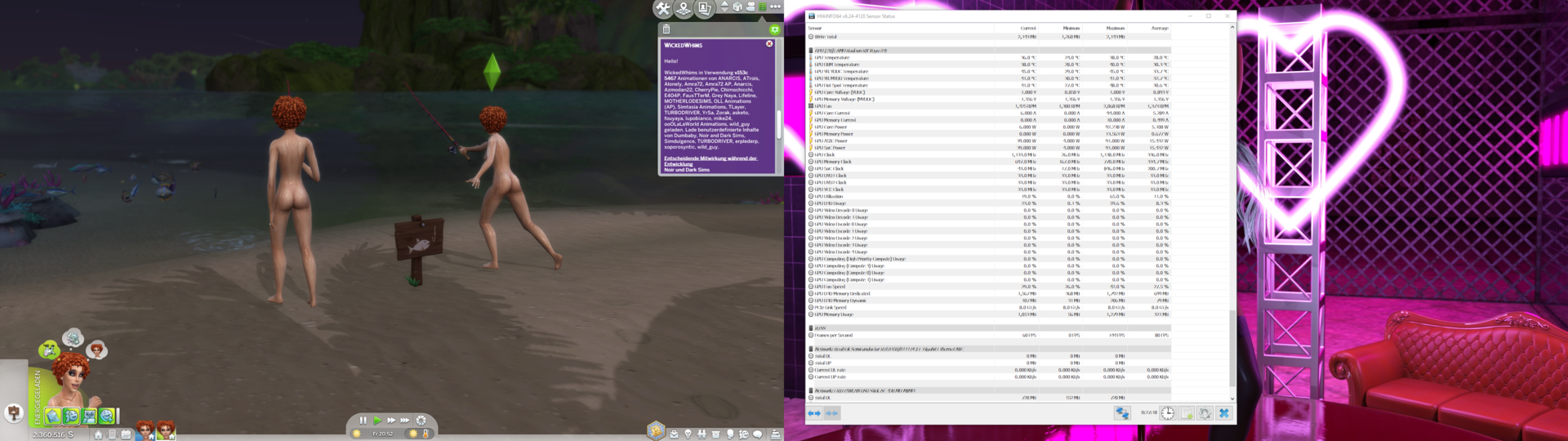Click the fish thought bubble
Image resolution: width=1568 pixels, height=441 pixels.
[73, 337]
